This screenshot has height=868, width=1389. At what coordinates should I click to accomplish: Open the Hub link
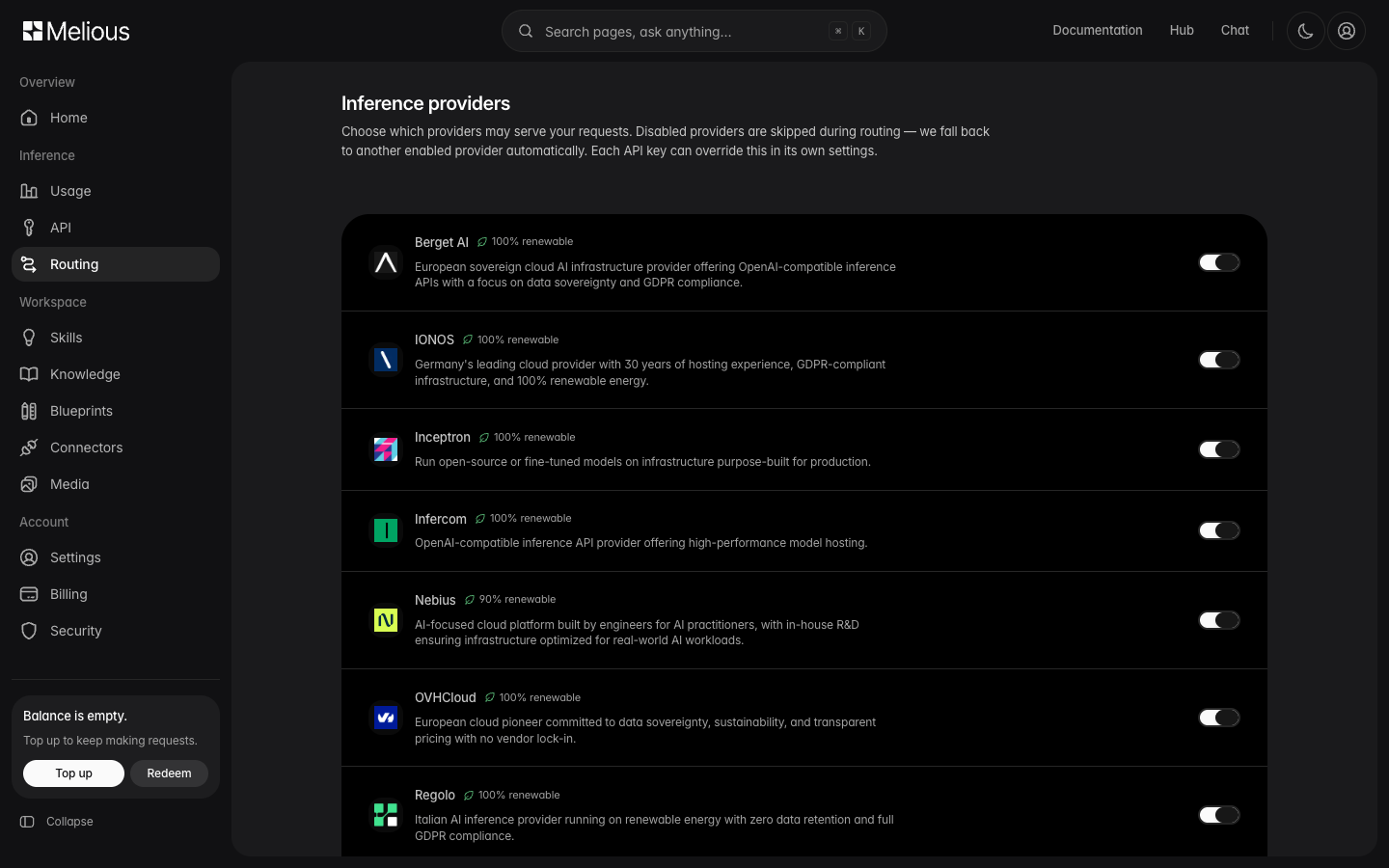click(1182, 31)
